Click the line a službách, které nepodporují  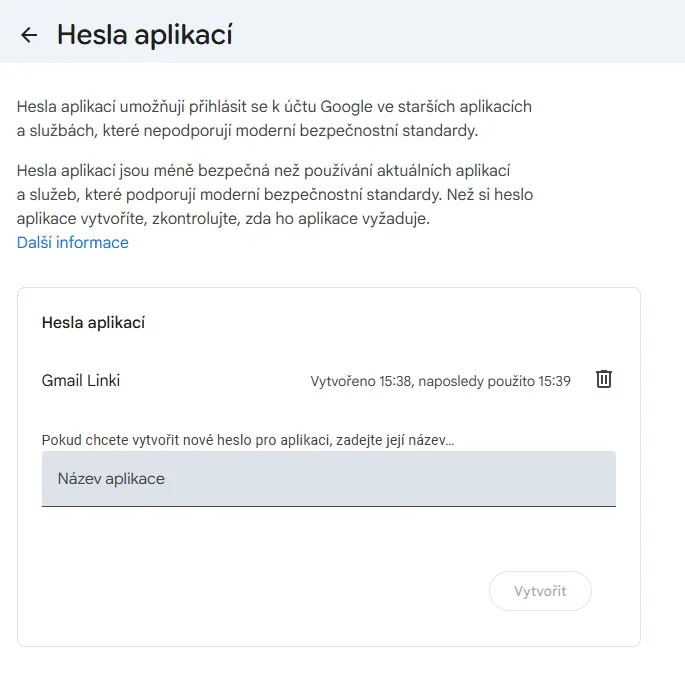pyautogui.click(x=247, y=131)
